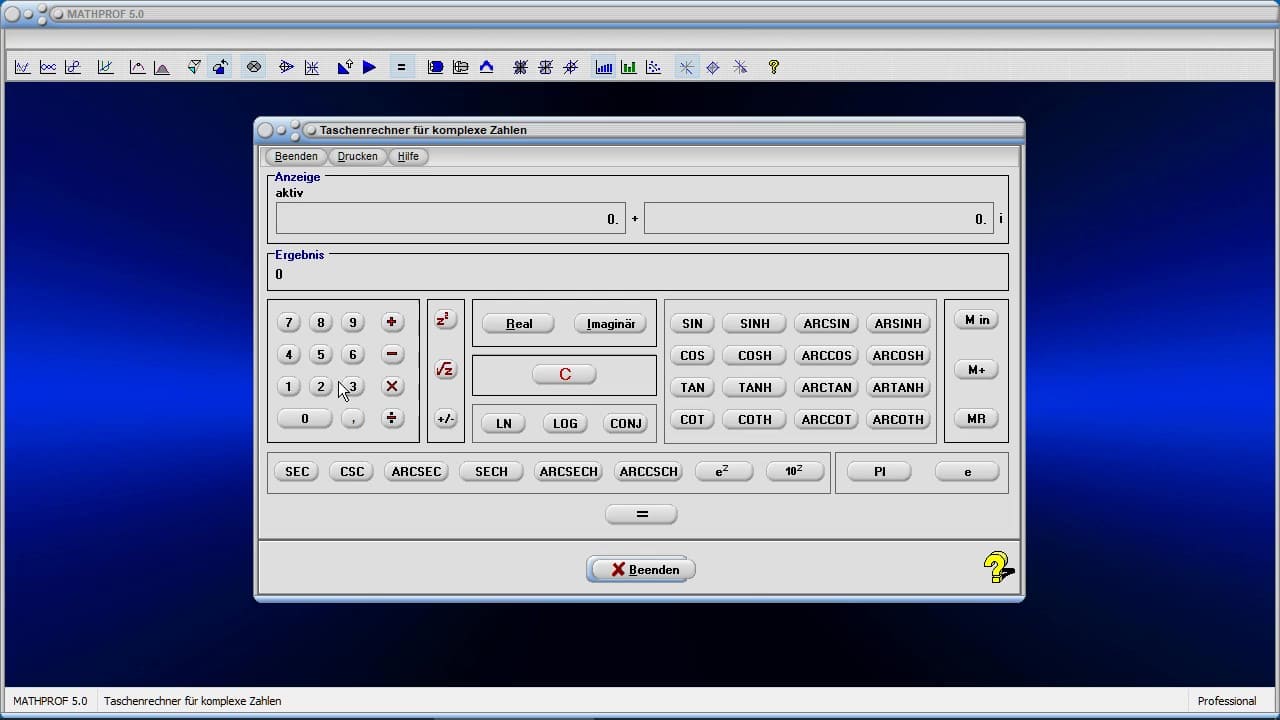Click the blue play arrow toolbar icon
1280x720 pixels.
coord(369,67)
